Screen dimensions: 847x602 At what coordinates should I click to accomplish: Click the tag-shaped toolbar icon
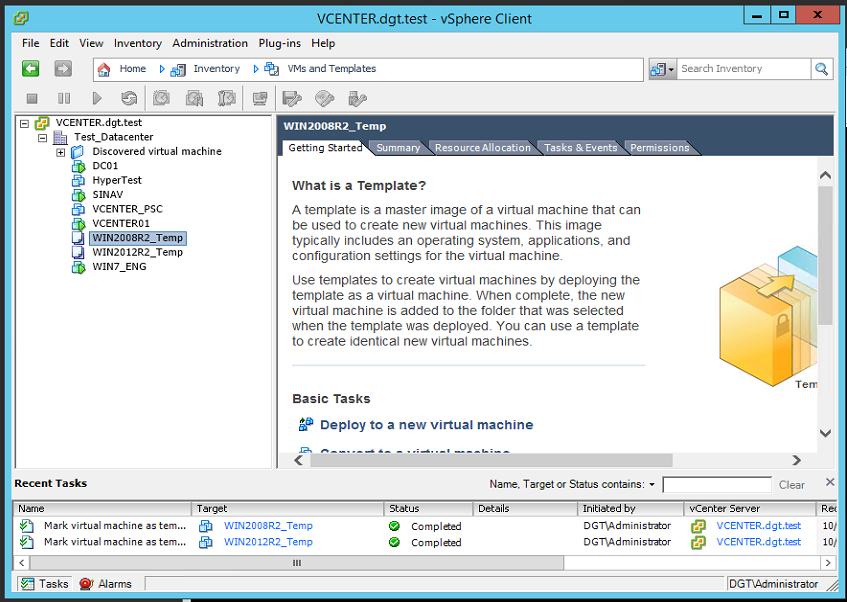[x=325, y=98]
